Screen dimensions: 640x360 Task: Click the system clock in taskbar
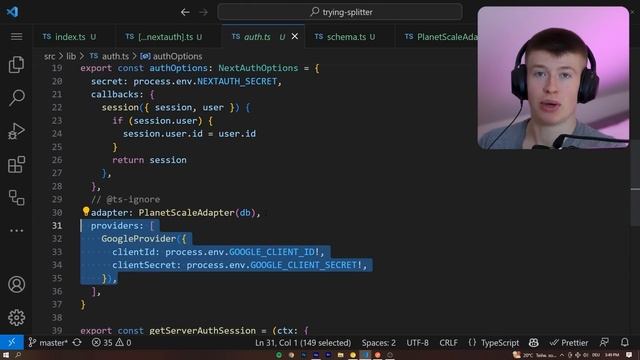tap(612, 355)
